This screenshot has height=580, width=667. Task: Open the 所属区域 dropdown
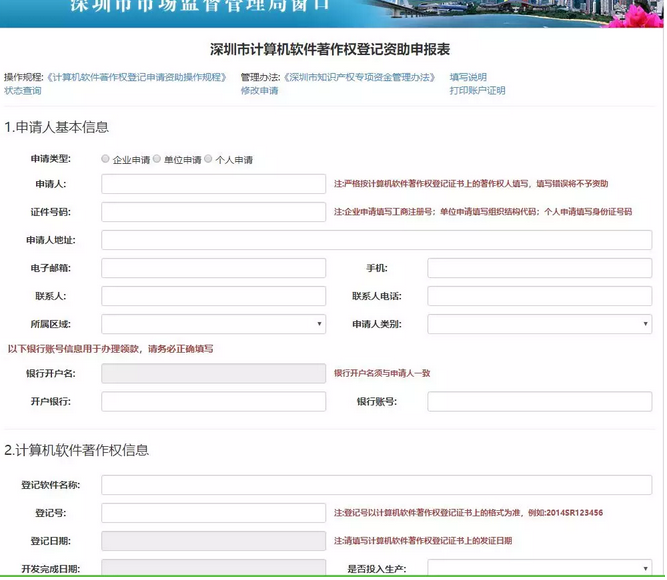point(214,324)
